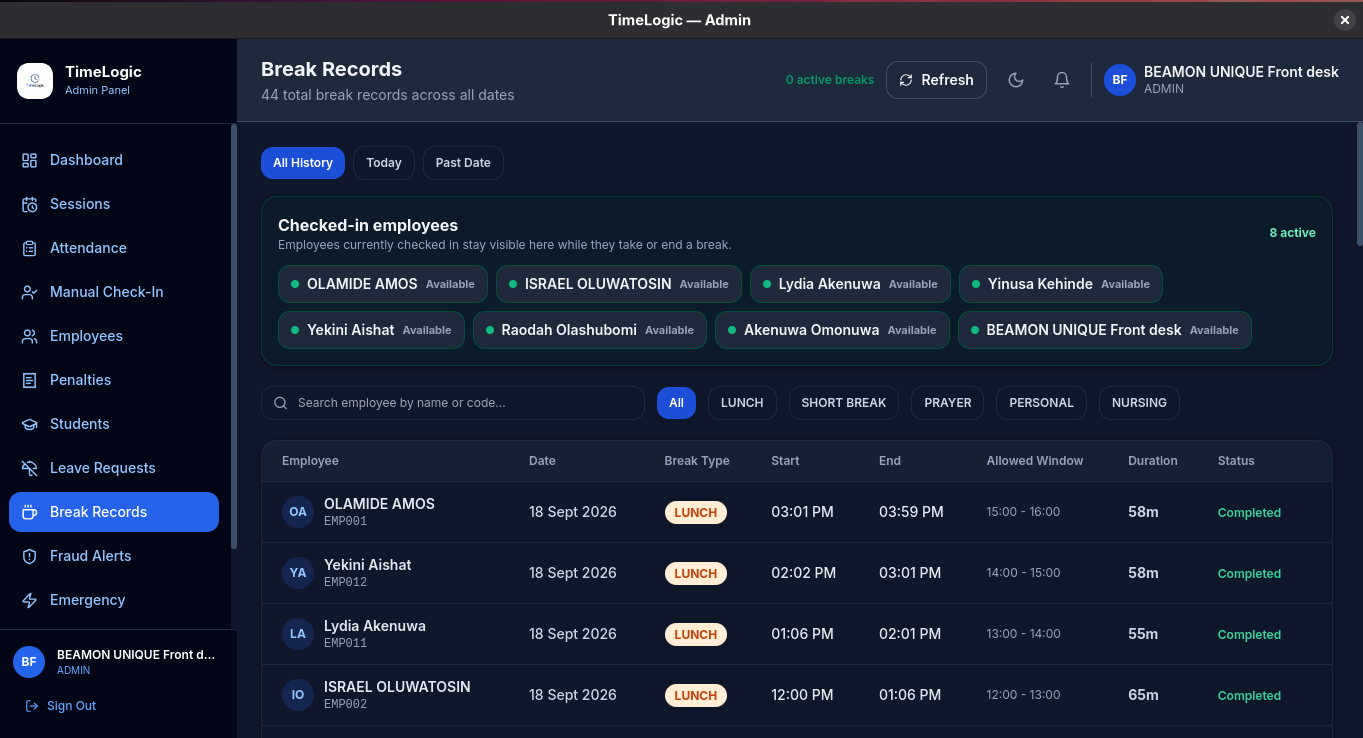Click the employee search field
Viewport: 1363px width, 738px height.
tap(453, 403)
